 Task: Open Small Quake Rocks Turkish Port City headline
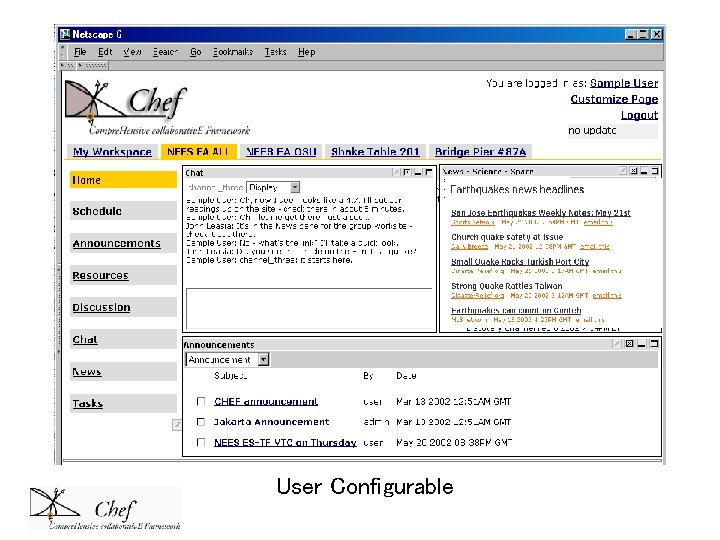pyautogui.click(x=520, y=261)
